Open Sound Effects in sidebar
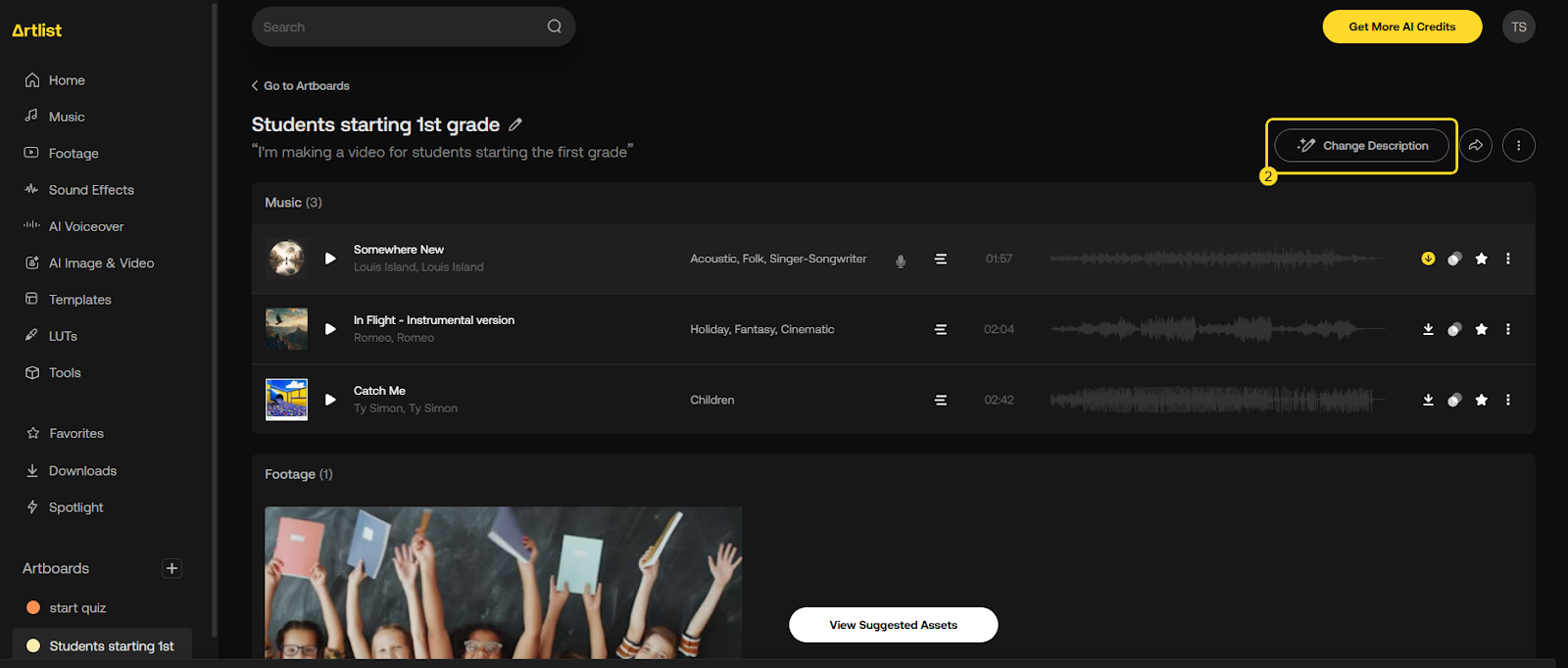This screenshot has width=1568, height=668. [x=91, y=190]
